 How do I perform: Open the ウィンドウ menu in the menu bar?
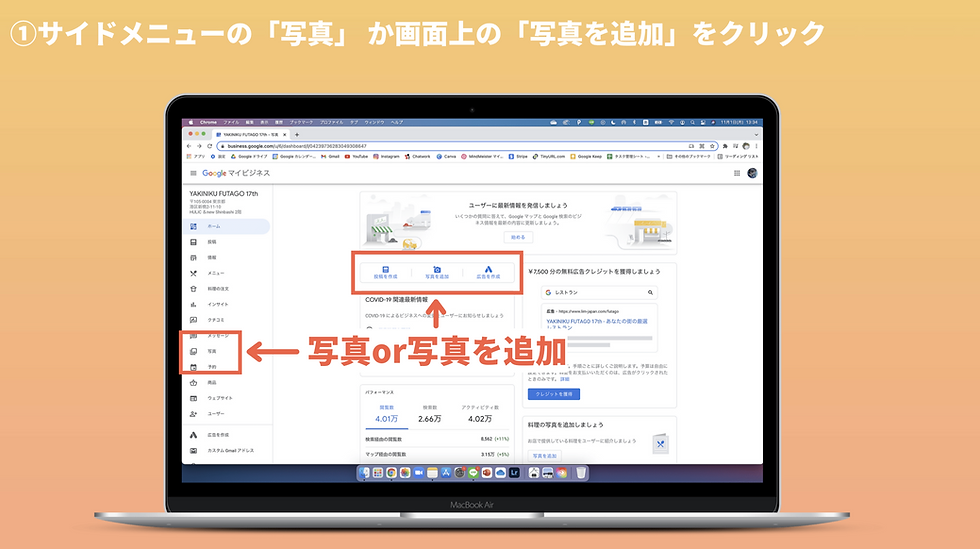[x=374, y=123]
